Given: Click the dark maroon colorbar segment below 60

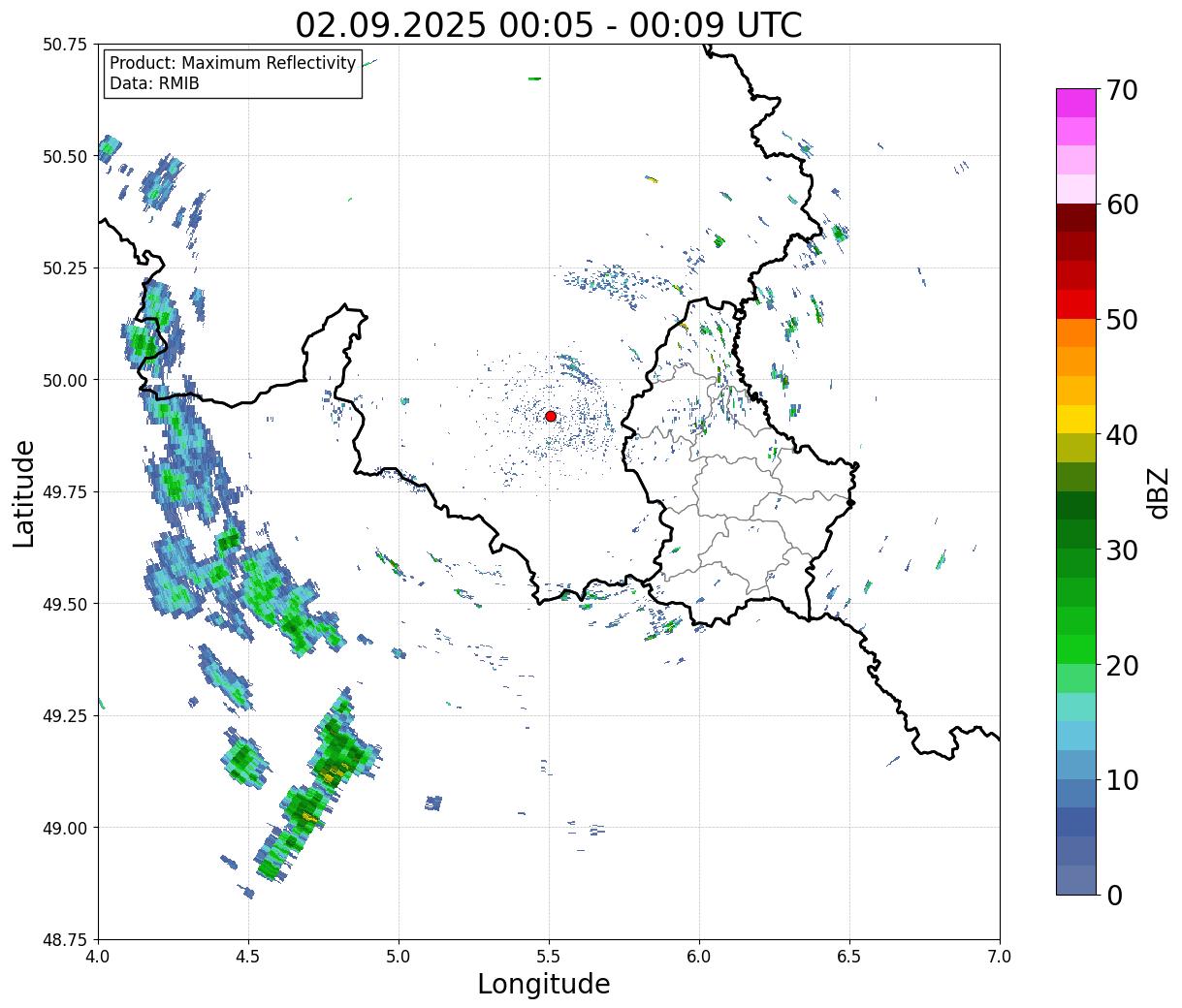Looking at the screenshot, I should tap(1076, 217).
